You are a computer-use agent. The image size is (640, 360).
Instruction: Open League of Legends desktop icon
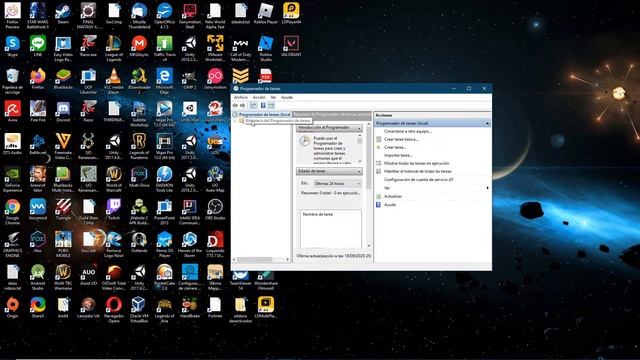[x=113, y=48]
